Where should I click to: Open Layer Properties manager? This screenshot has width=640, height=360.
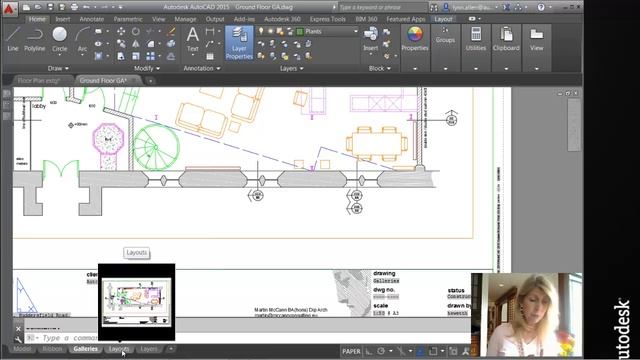click(239, 43)
